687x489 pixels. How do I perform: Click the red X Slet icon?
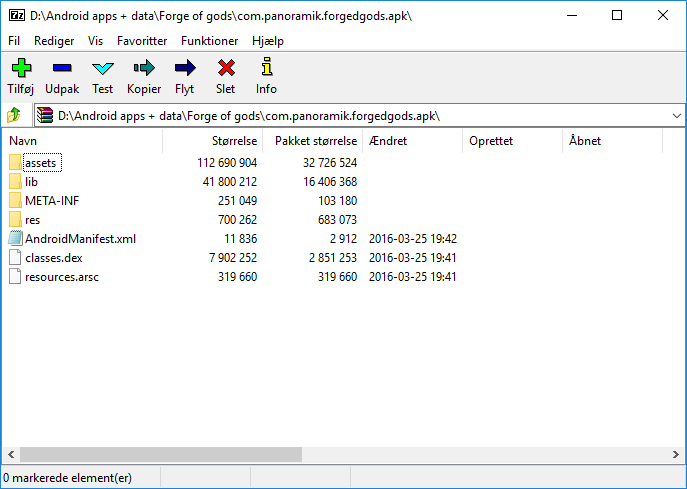[226, 69]
